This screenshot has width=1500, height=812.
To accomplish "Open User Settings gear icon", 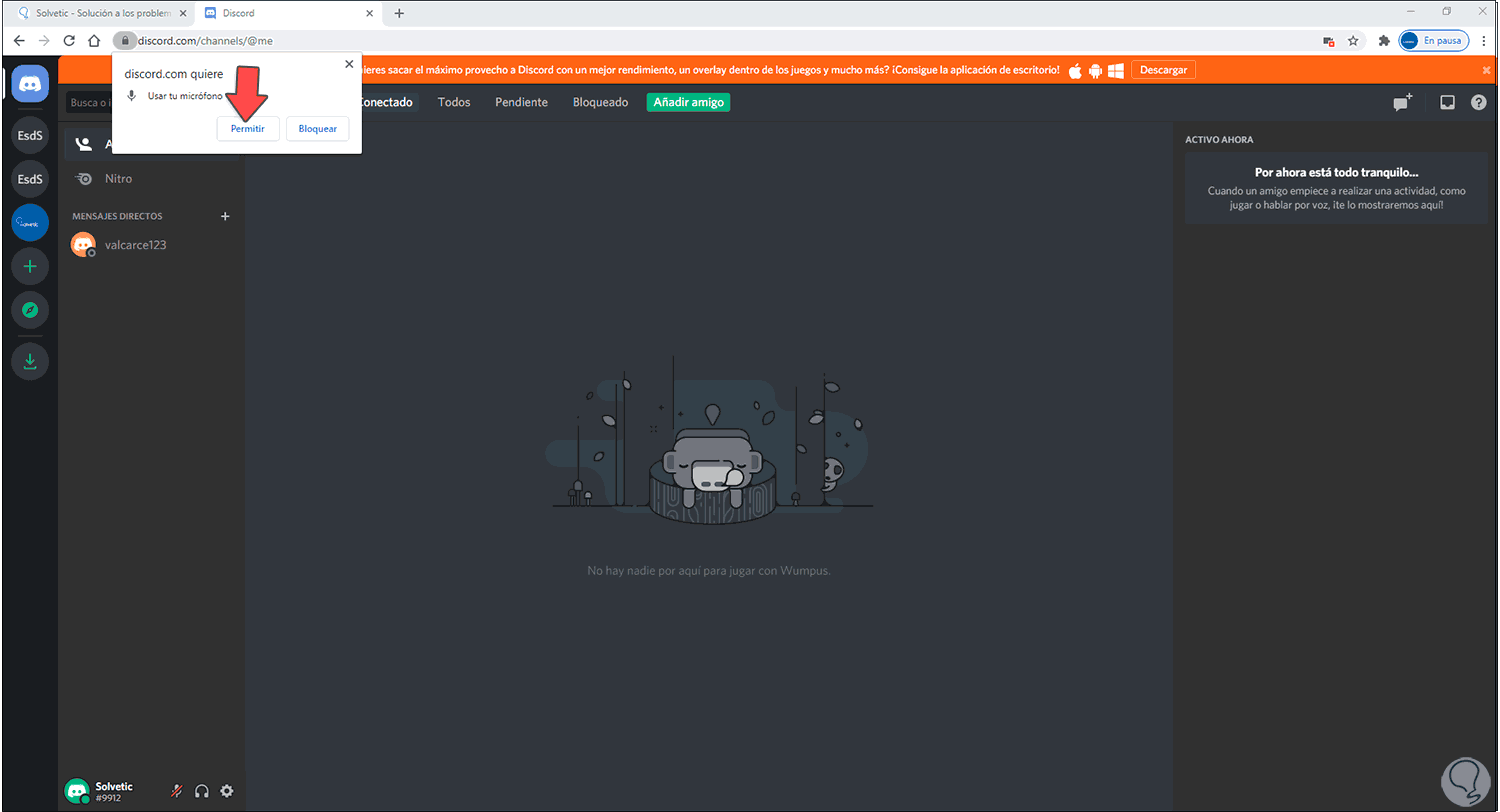I will click(x=227, y=791).
